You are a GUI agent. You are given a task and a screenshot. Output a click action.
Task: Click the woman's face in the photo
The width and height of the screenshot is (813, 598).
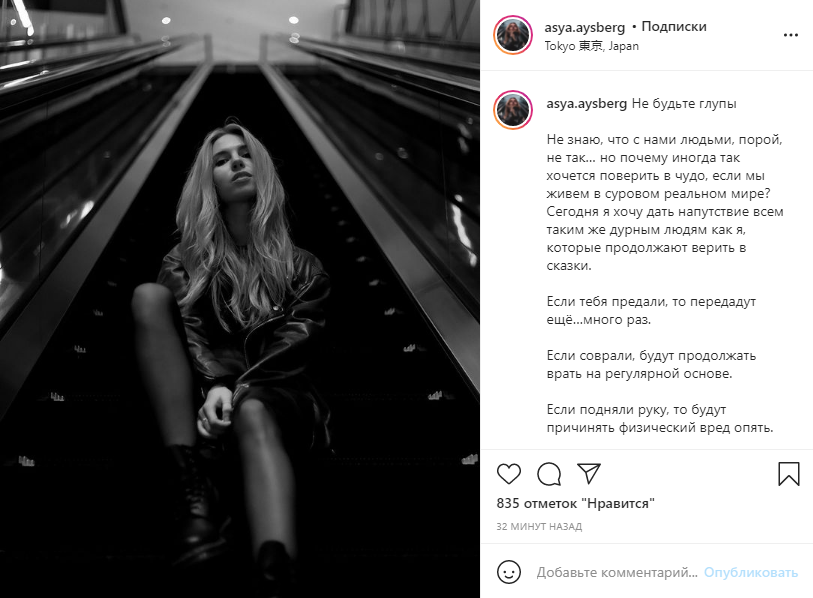(x=234, y=164)
